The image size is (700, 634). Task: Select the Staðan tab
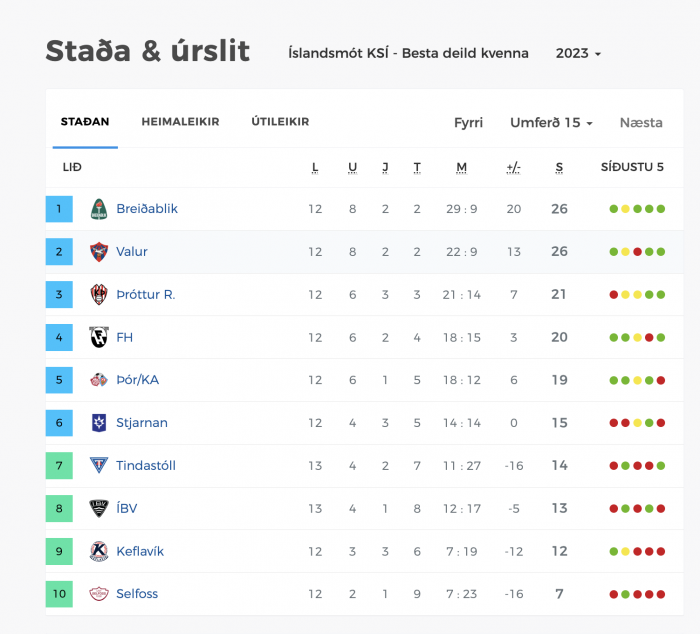pos(85,121)
